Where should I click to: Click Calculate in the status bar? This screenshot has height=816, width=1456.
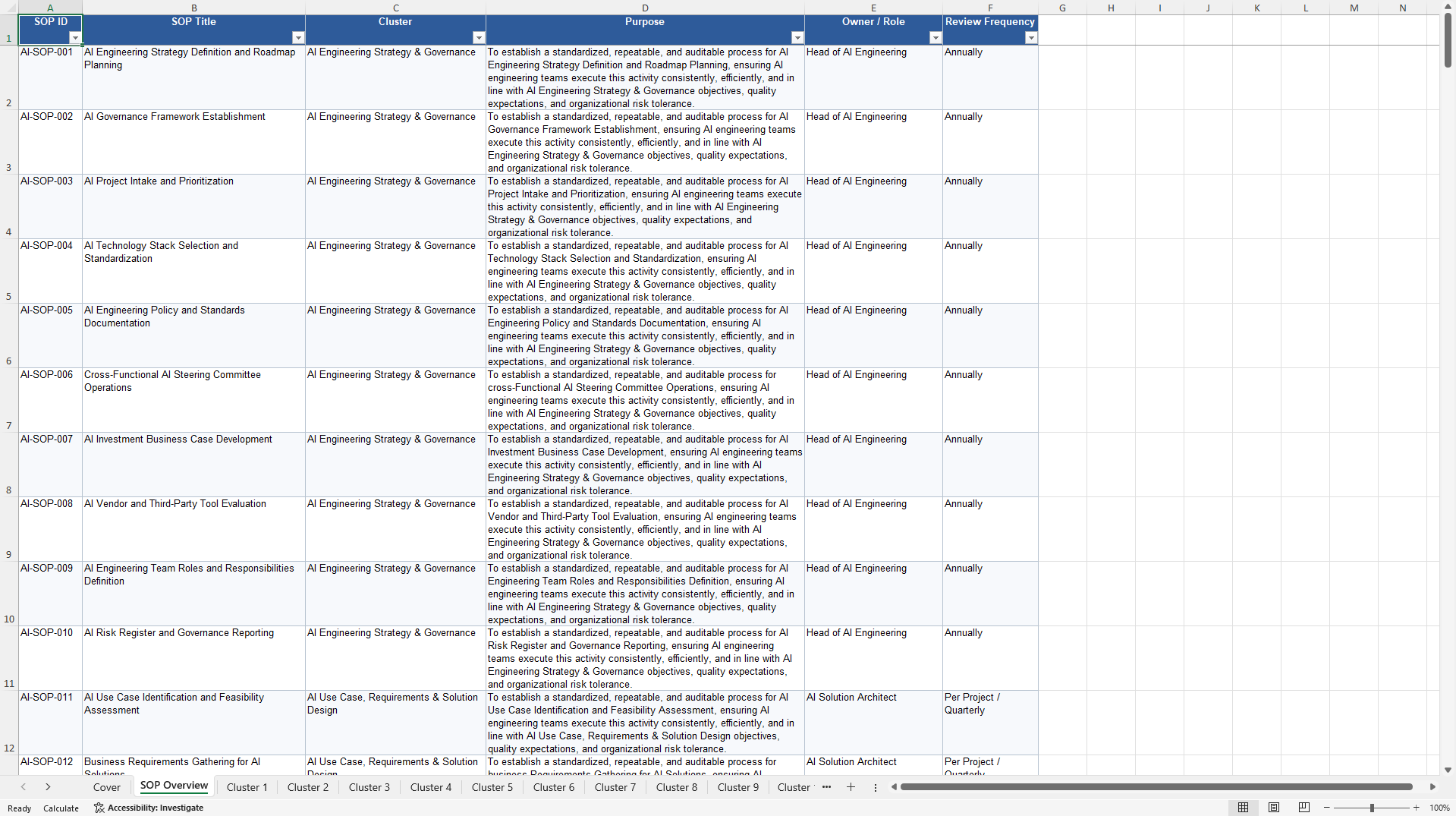61,808
